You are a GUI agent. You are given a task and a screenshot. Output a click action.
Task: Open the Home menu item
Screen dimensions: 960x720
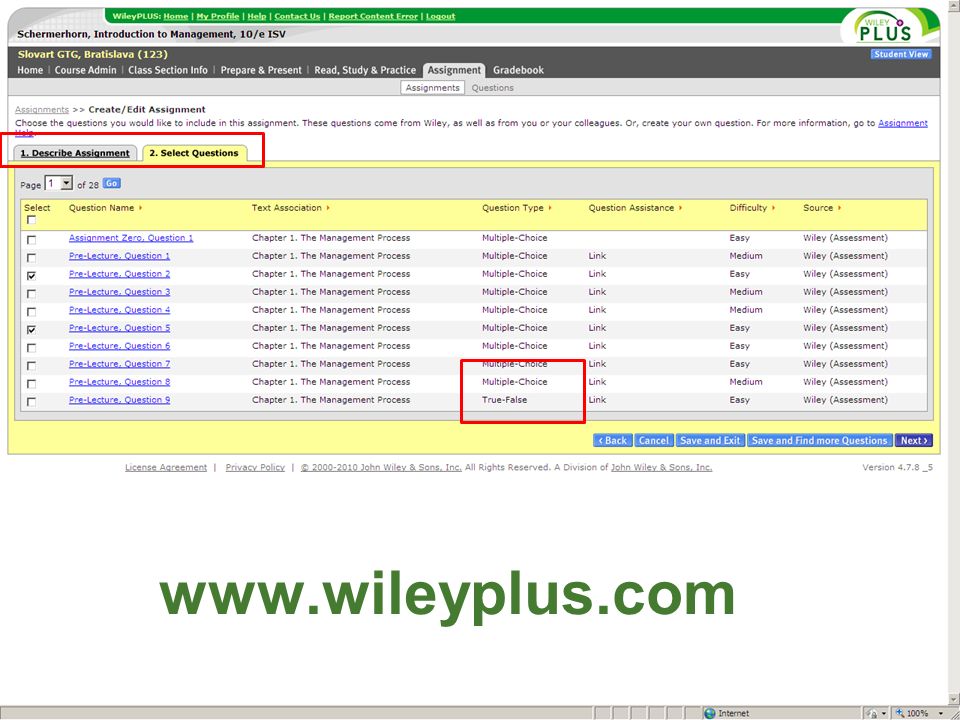click(30, 70)
